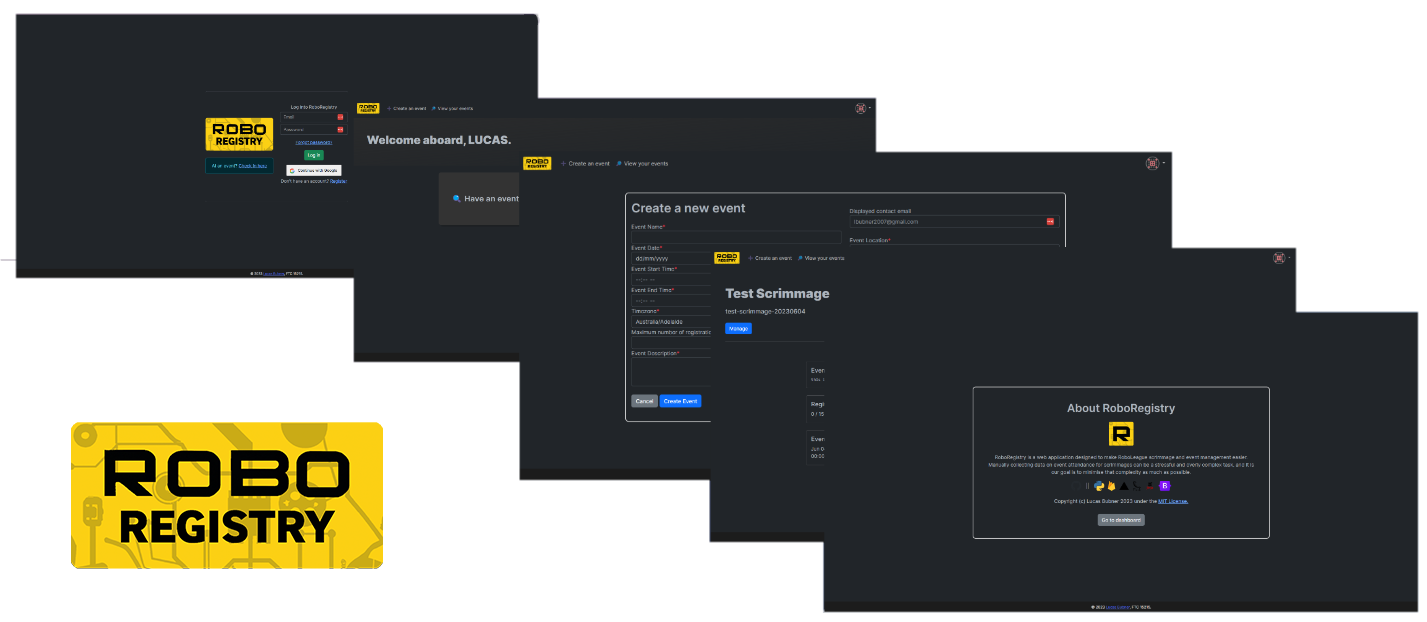The height and width of the screenshot is (622, 1427).
Task: Click navbar logo on Create a new event screen
Action: (537, 163)
